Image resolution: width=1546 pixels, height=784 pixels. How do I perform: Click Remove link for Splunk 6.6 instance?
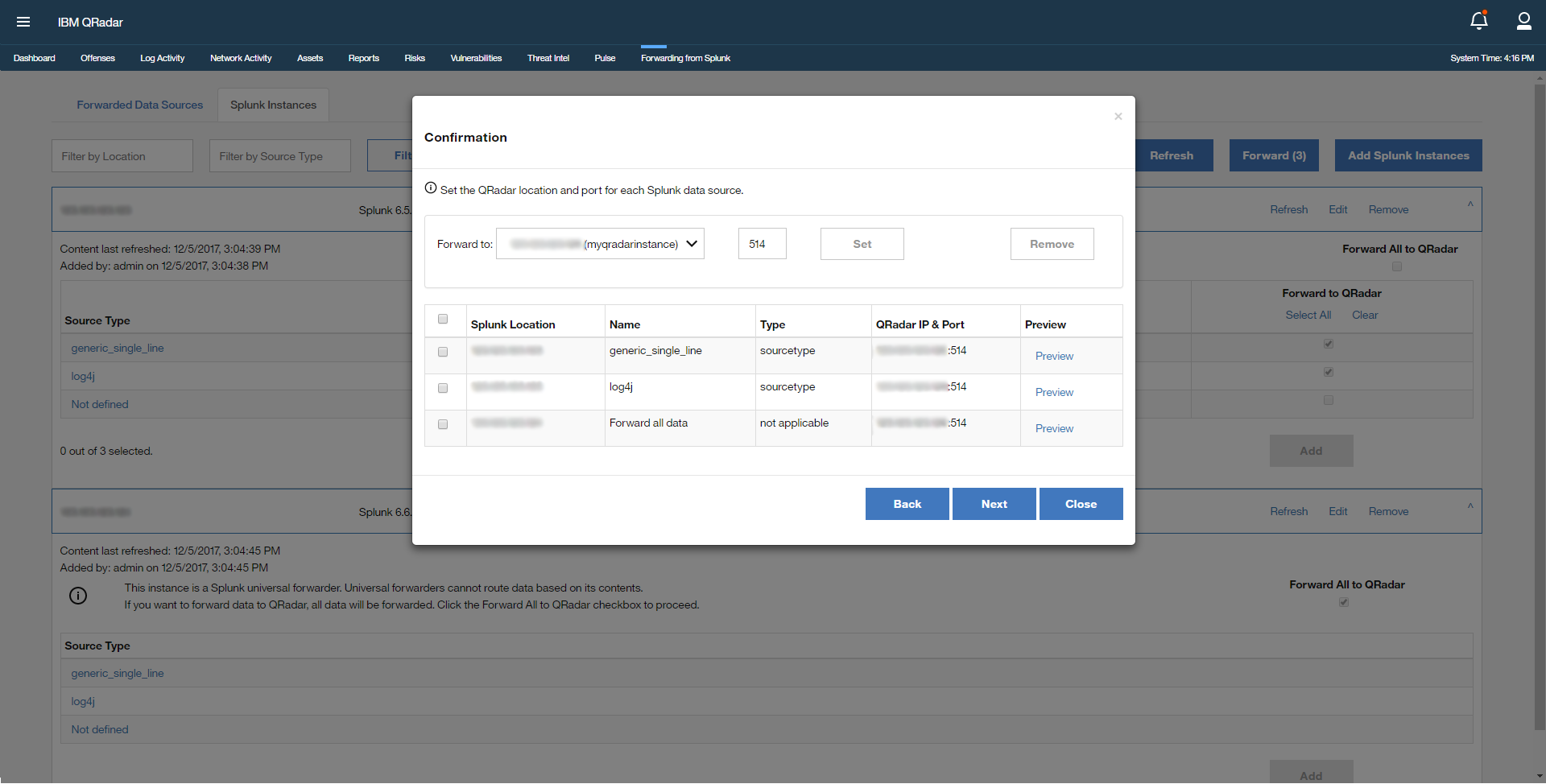coord(1389,512)
